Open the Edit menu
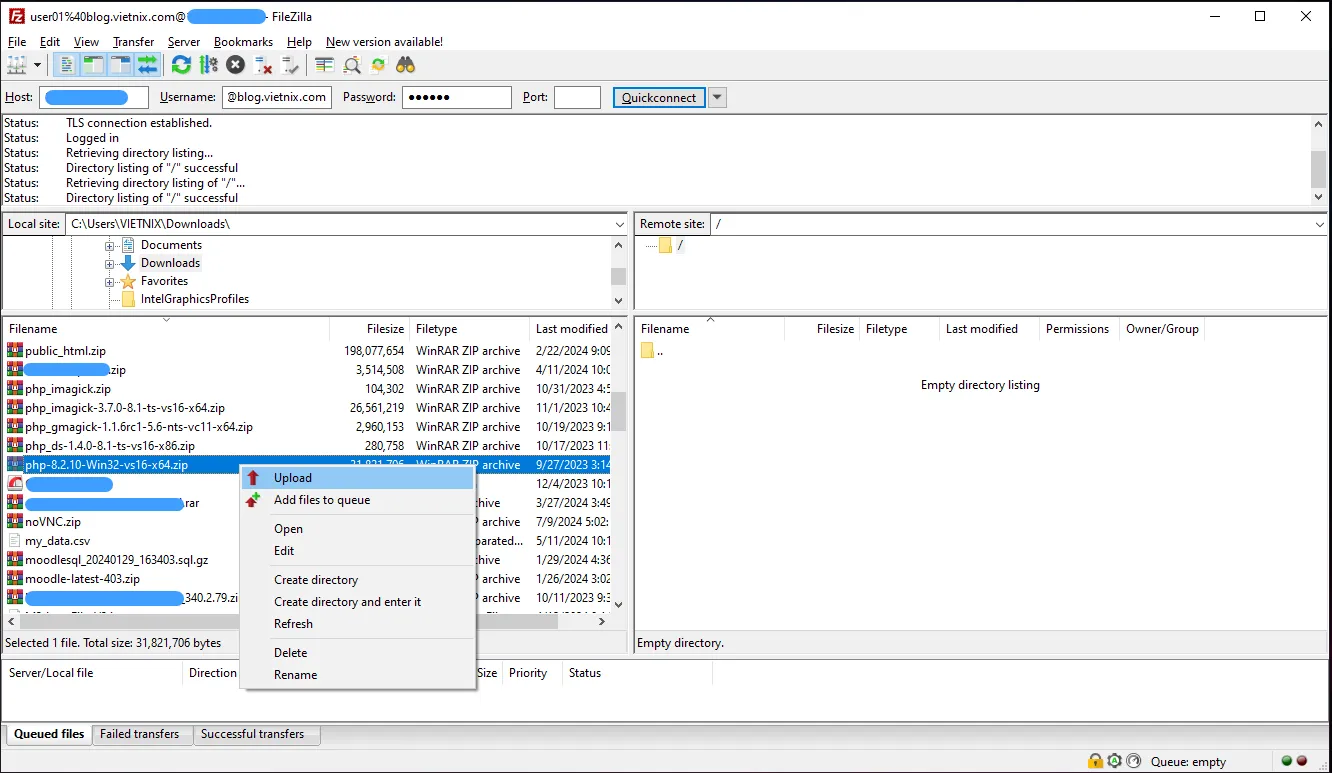Screen dimensions: 1332x773 tap(50, 42)
